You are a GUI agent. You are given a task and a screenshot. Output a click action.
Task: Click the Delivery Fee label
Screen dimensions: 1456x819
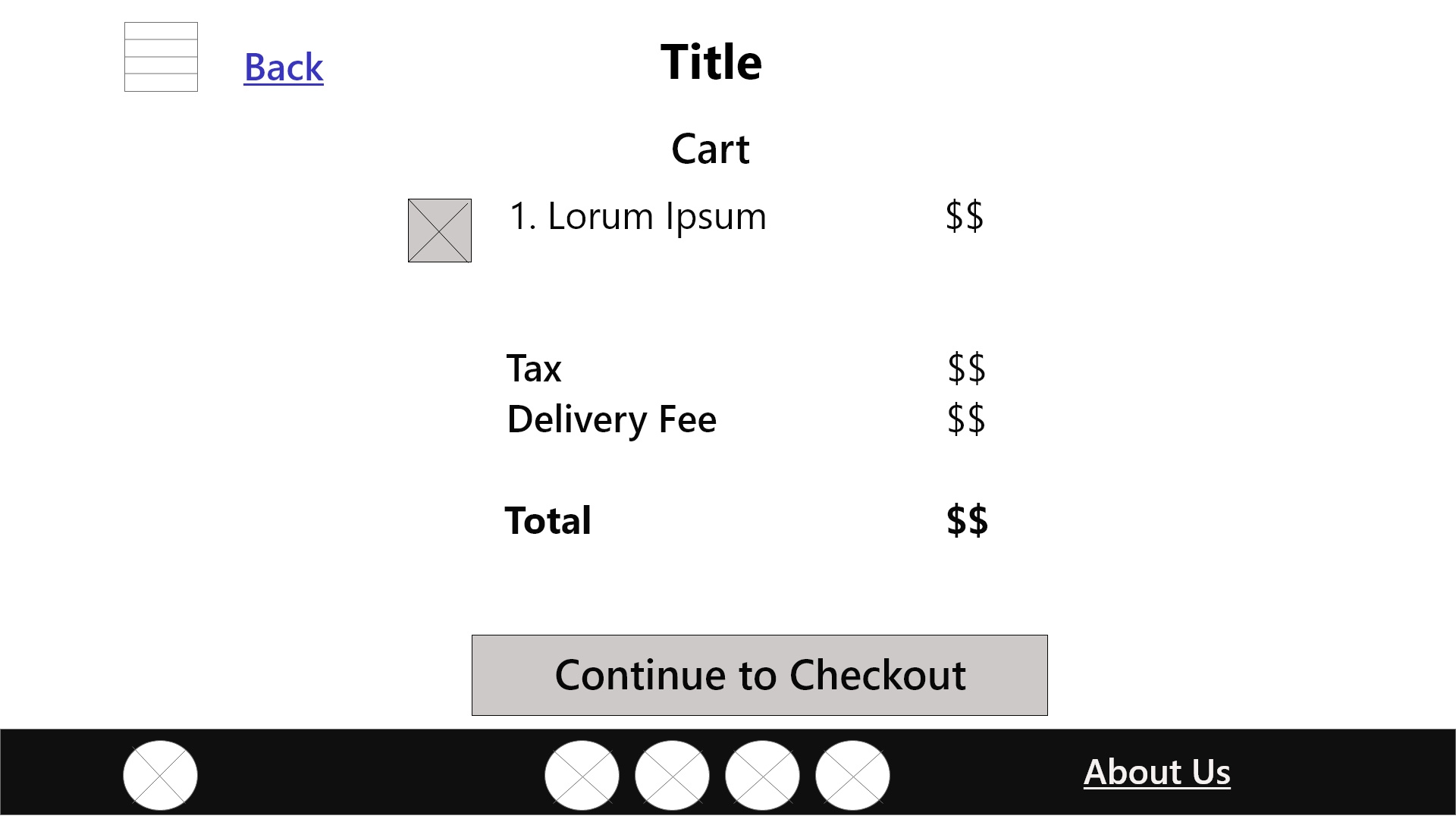[x=611, y=419]
